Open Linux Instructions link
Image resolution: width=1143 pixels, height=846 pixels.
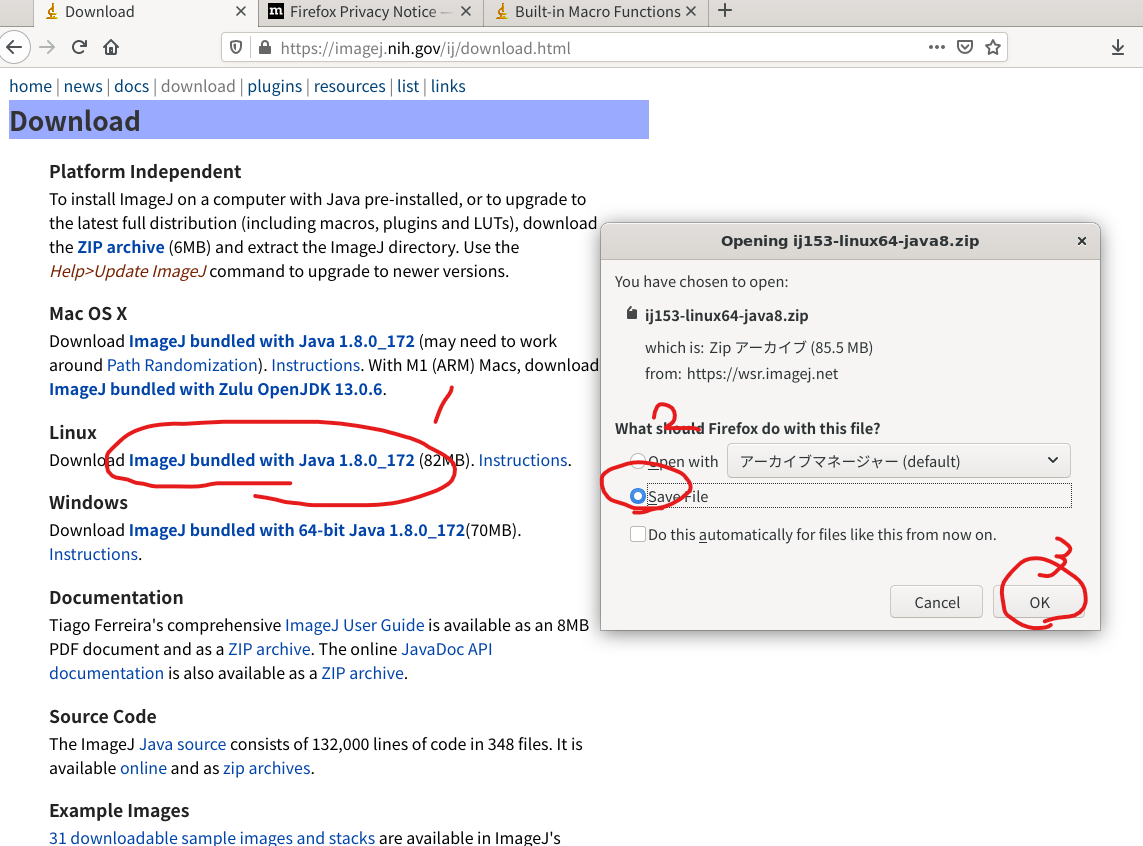pos(523,460)
